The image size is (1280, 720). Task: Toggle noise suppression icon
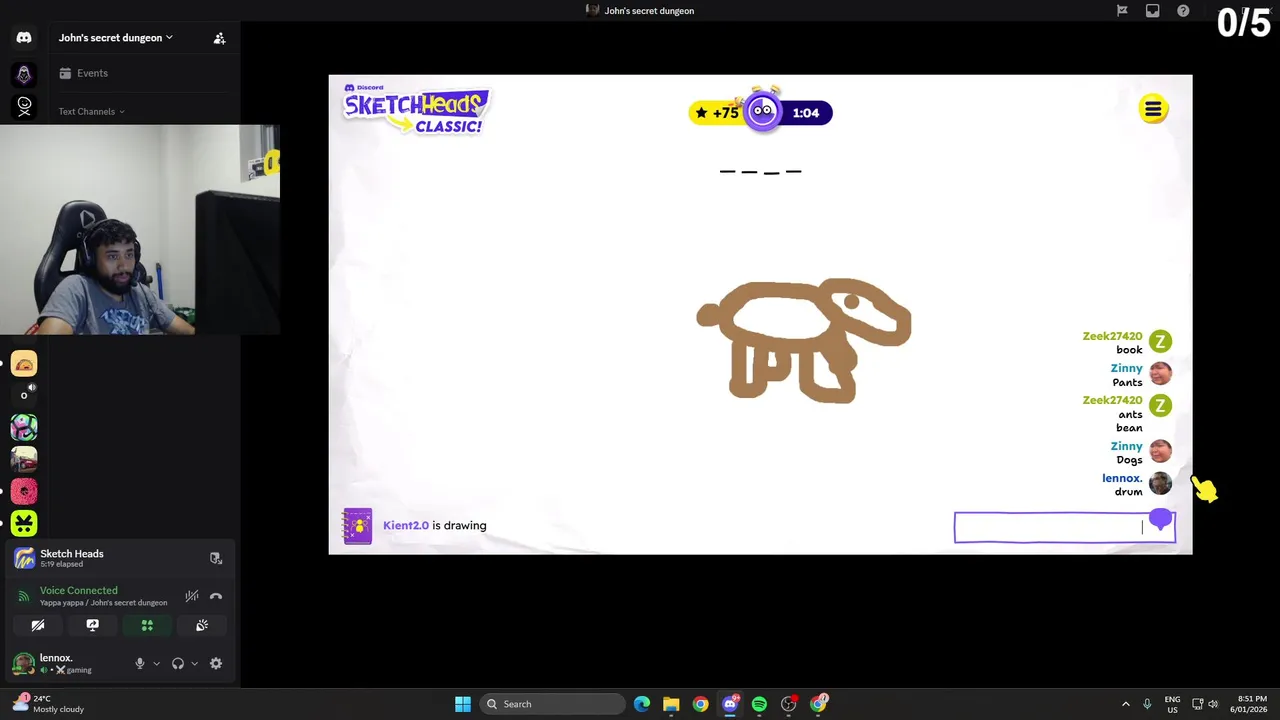click(x=191, y=596)
